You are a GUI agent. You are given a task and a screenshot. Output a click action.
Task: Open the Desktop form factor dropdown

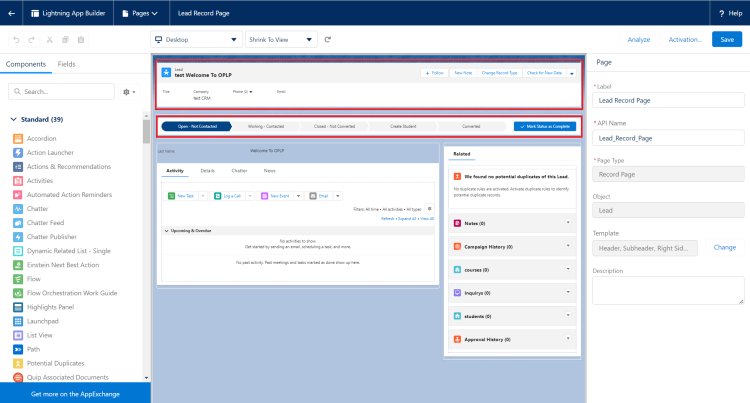[x=196, y=39]
